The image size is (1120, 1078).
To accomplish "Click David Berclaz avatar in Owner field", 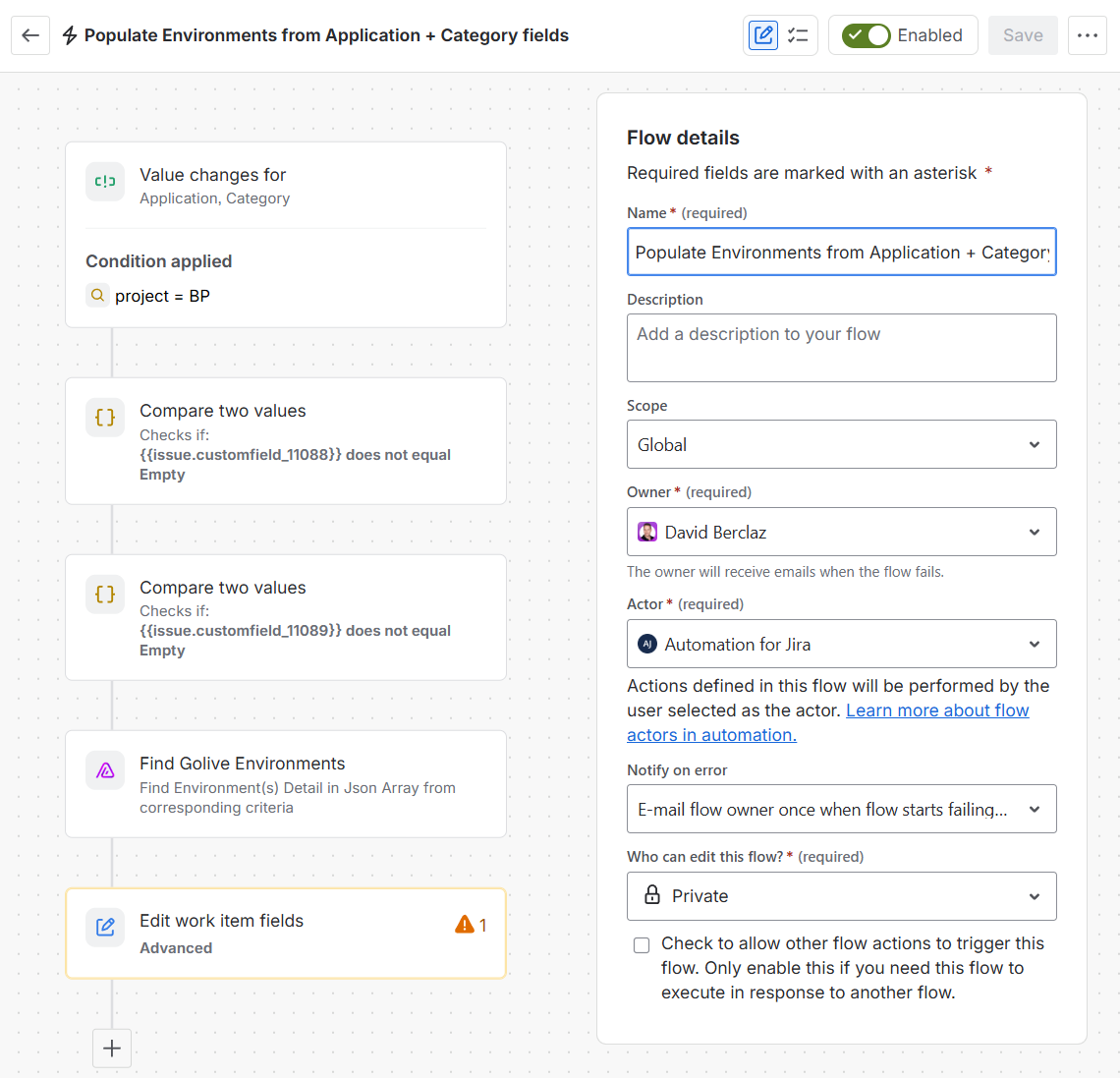I will [x=647, y=532].
